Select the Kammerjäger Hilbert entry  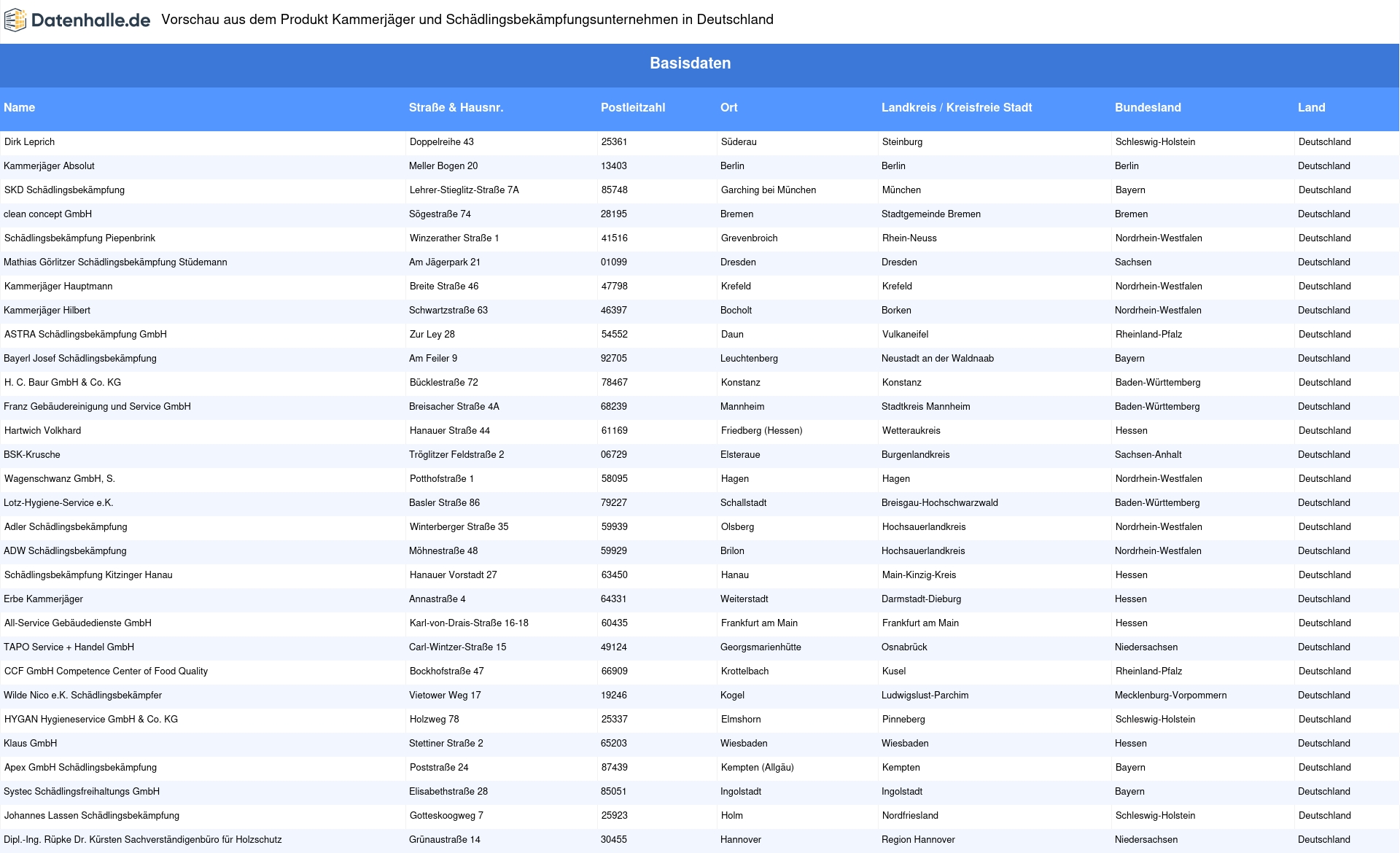pos(47,311)
